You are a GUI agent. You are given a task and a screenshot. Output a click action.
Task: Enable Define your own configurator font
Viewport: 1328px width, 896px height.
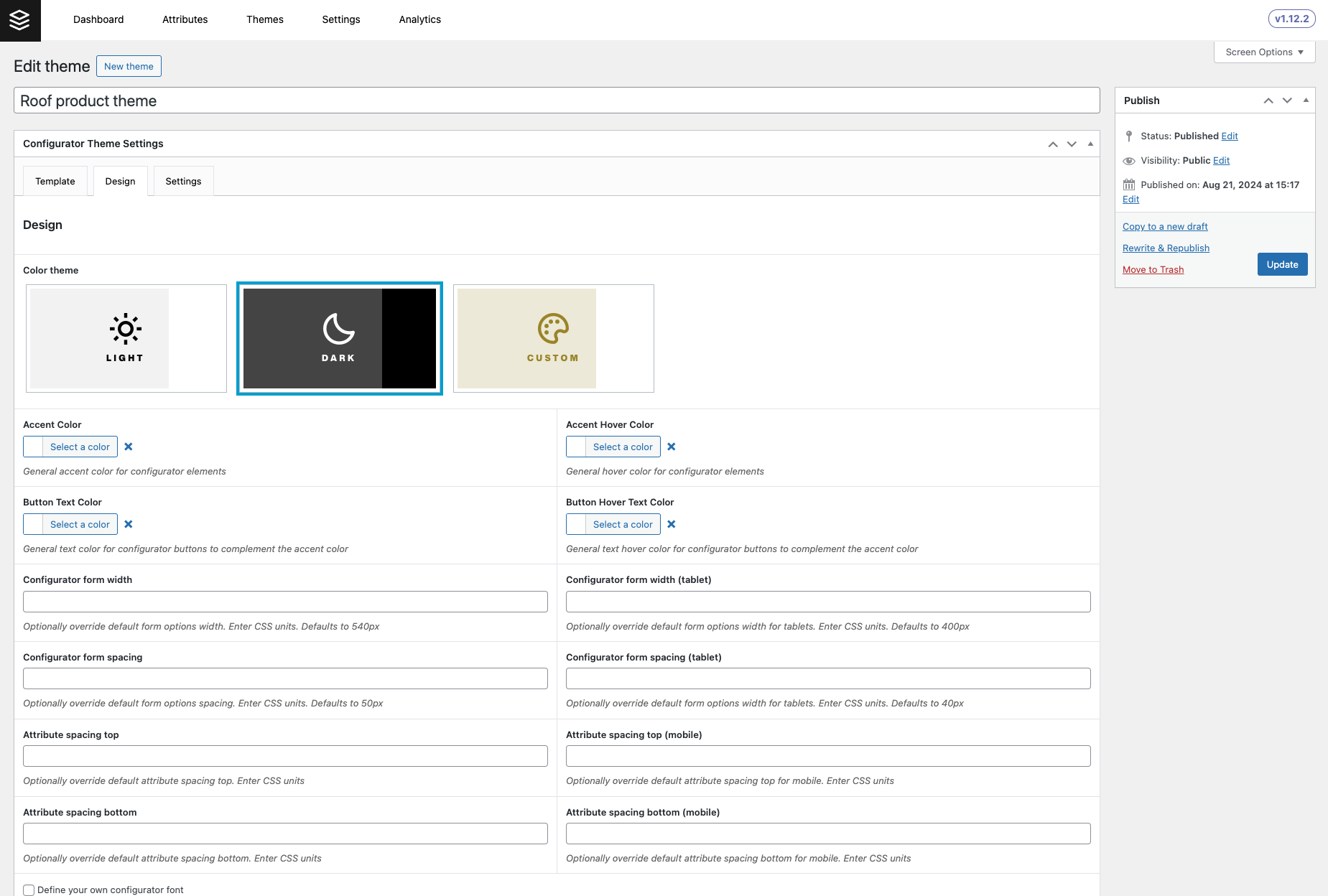click(29, 890)
